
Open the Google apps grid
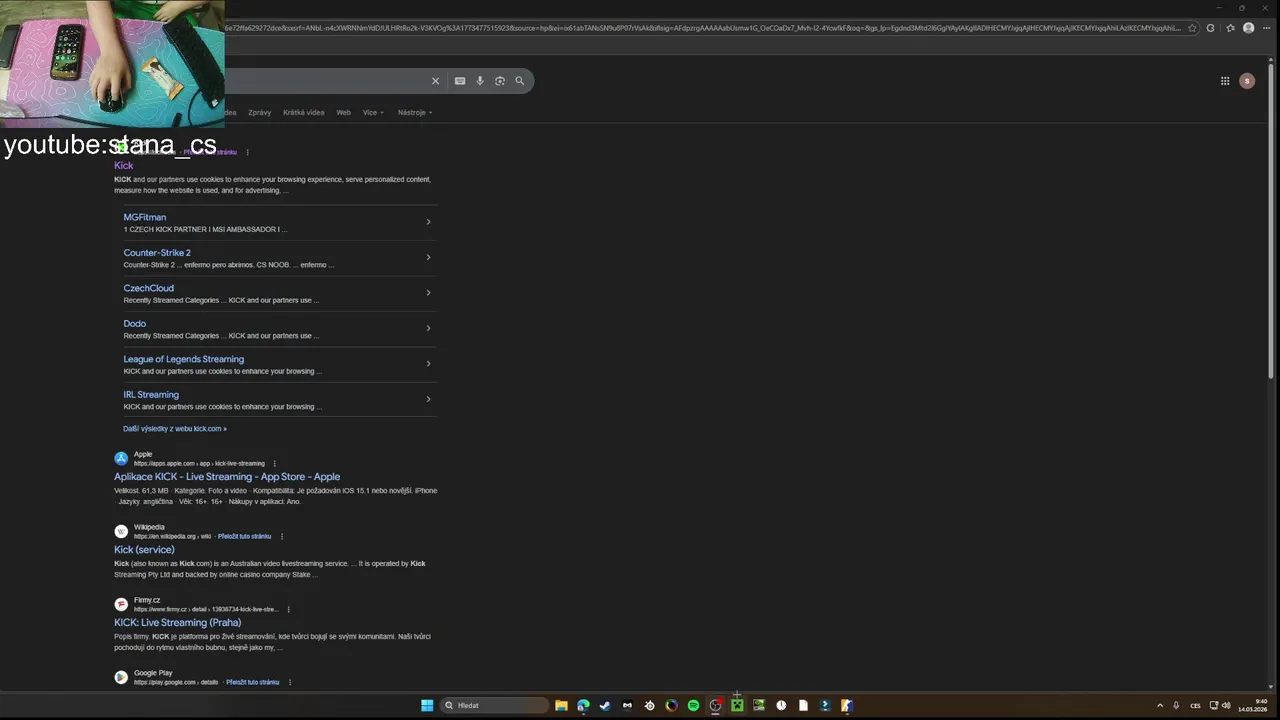(x=1225, y=81)
